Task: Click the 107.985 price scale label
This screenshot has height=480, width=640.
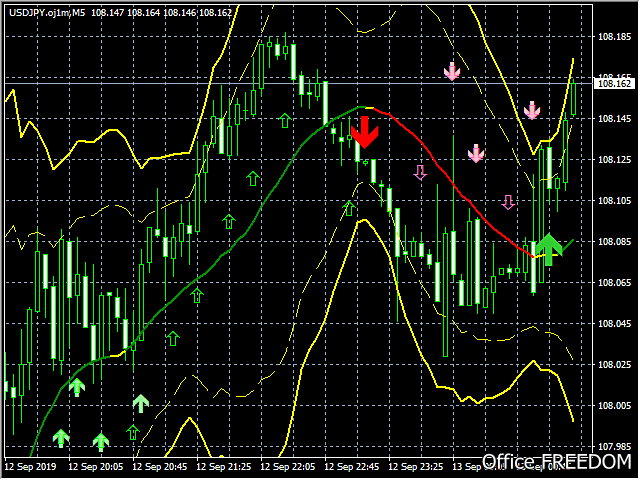Action: (614, 447)
